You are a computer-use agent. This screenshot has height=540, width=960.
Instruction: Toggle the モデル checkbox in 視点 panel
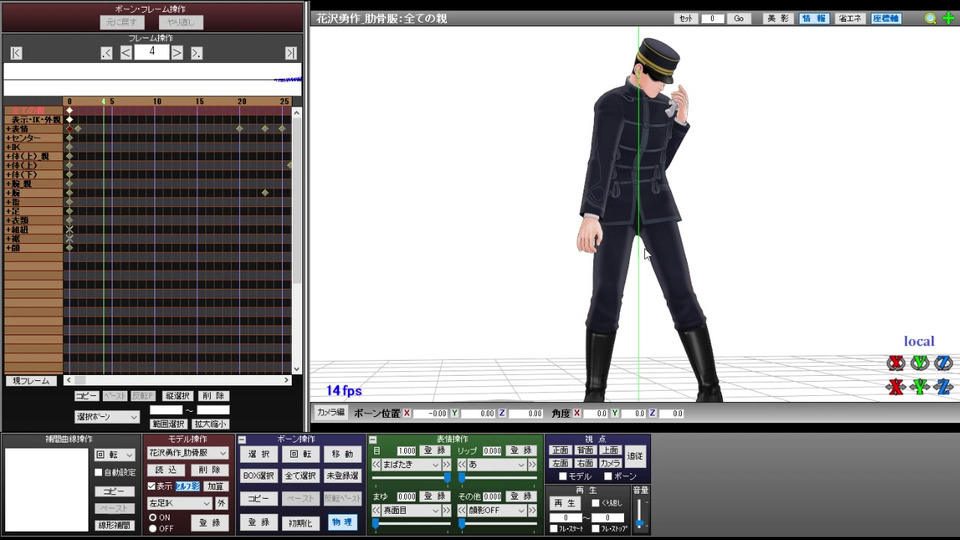(563, 476)
